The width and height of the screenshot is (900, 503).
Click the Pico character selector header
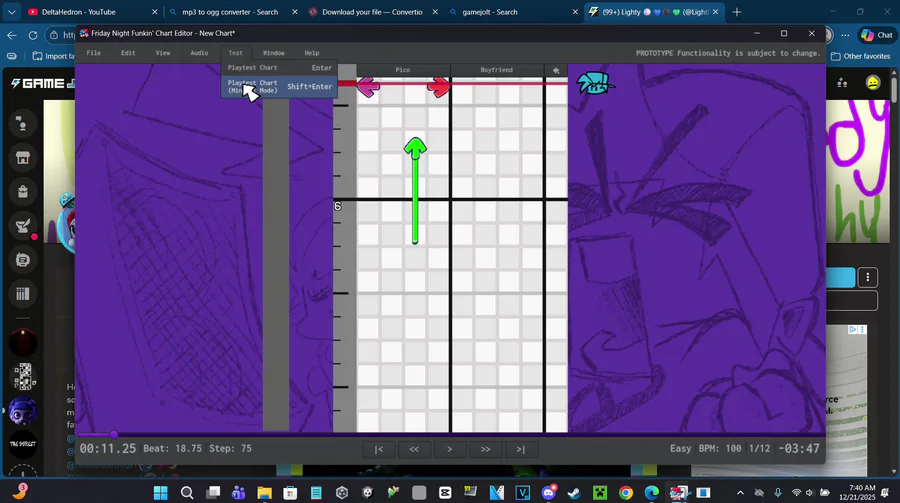coord(403,70)
